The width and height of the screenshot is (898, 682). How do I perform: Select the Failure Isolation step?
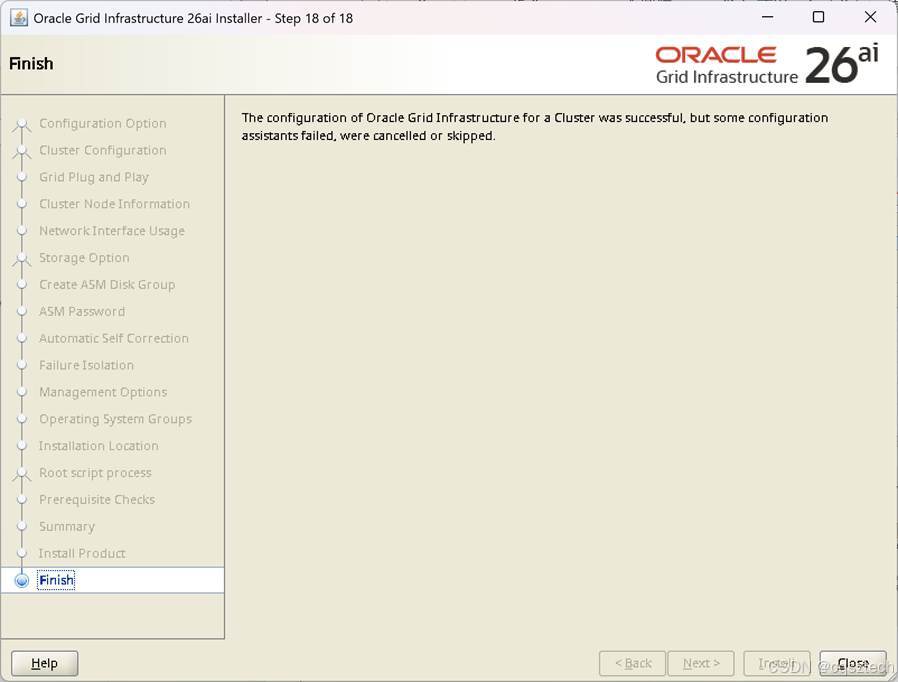coord(86,365)
